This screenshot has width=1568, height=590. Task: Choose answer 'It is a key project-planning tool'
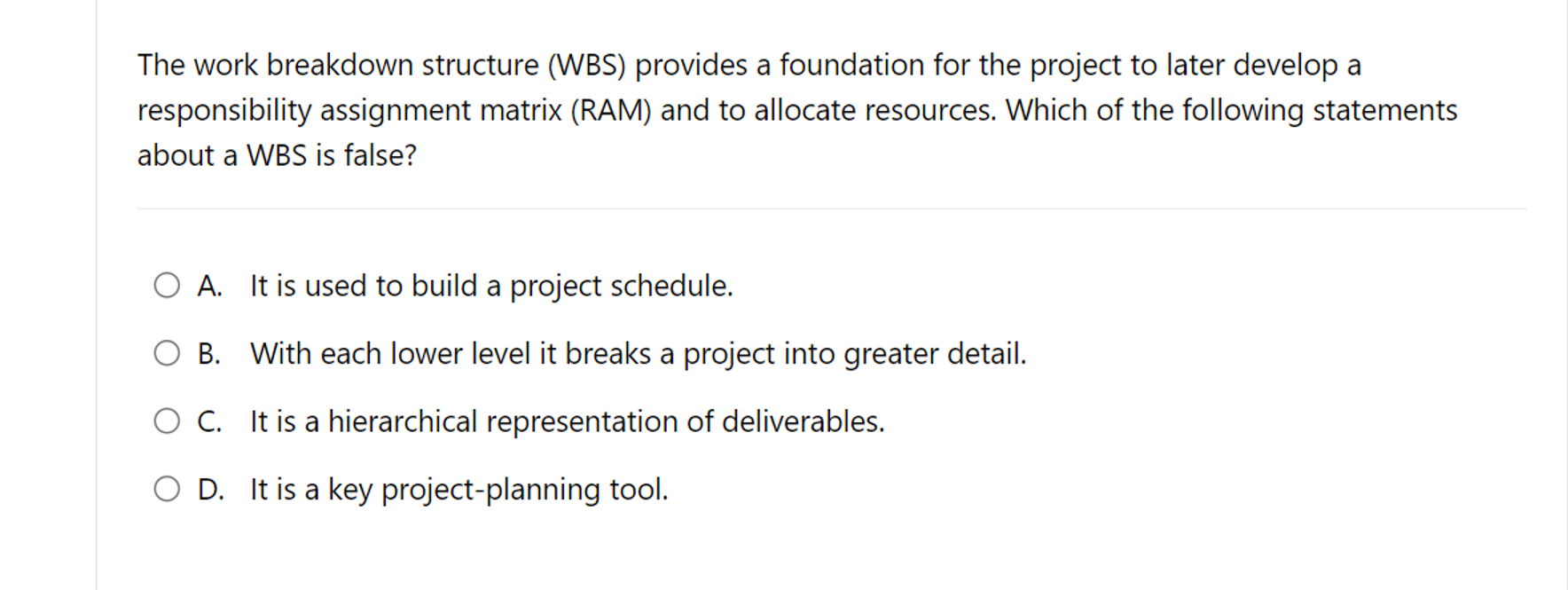[459, 488]
